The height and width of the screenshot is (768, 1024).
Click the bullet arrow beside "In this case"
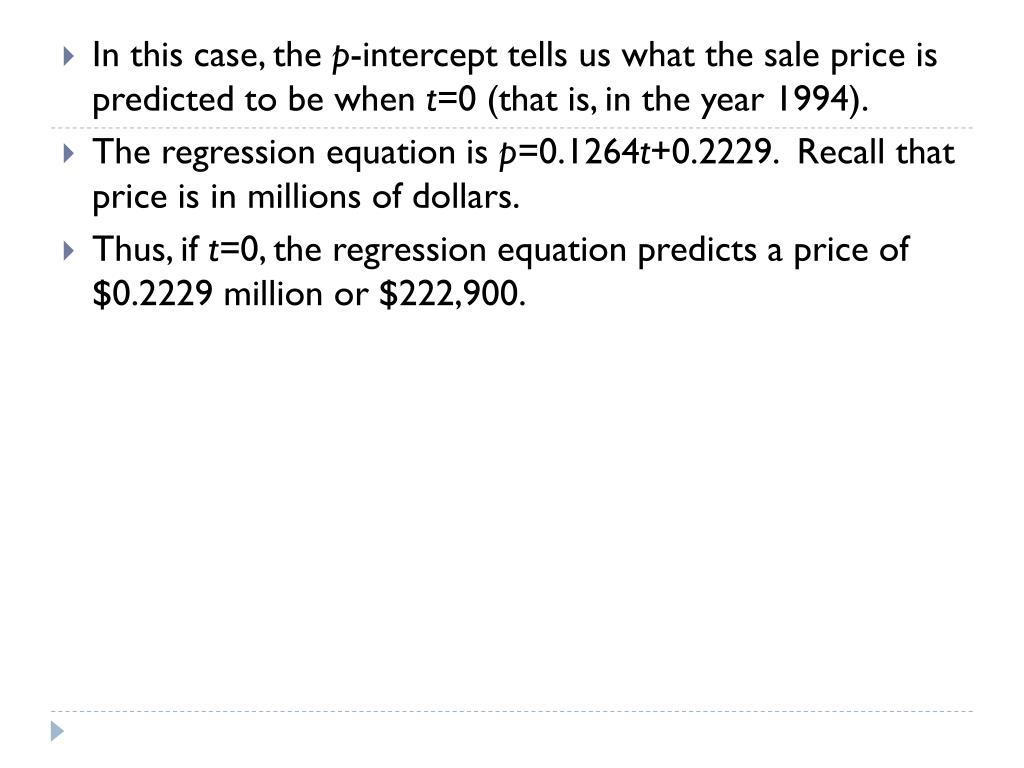[x=69, y=56]
